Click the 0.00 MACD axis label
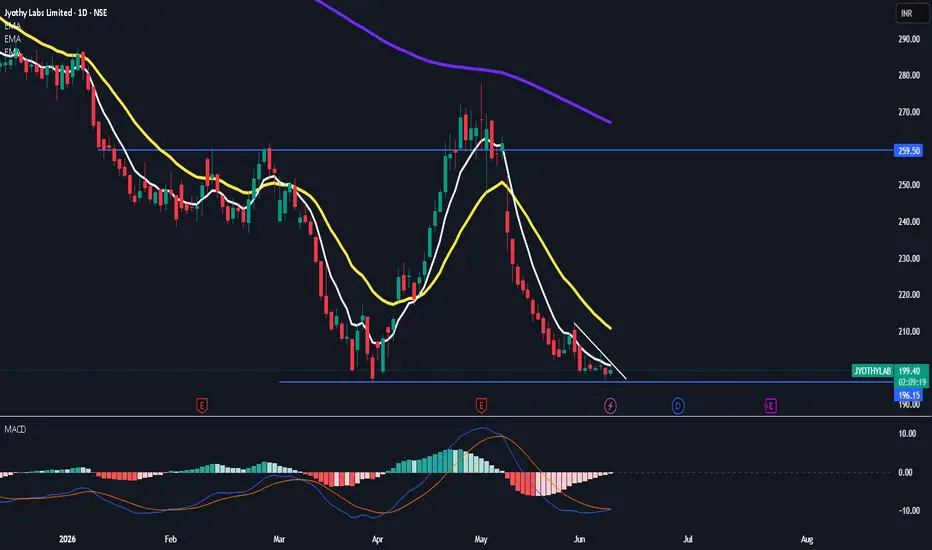Screen dimensions: 932x550 905,473
